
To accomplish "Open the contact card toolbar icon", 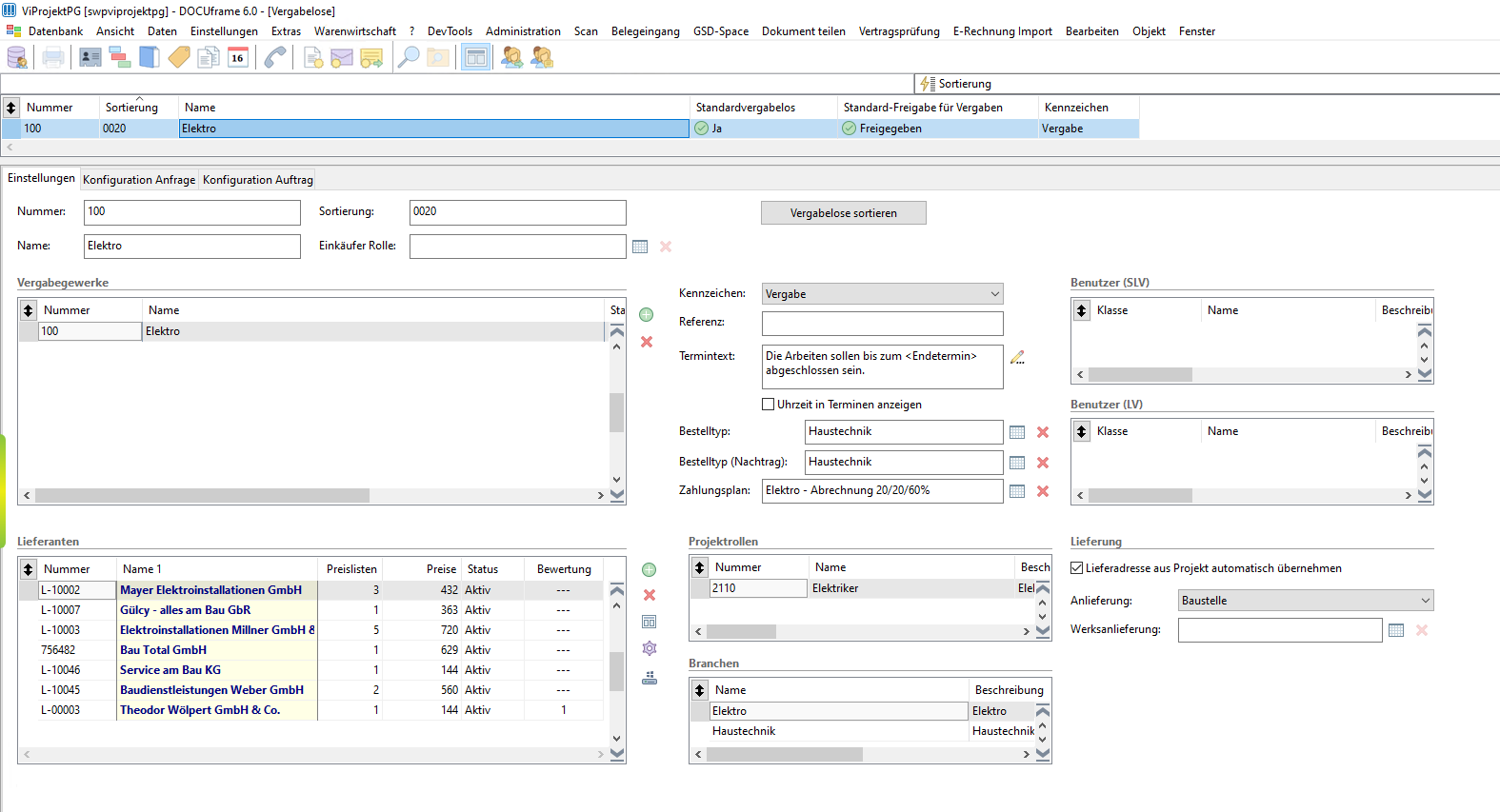I will [90, 57].
